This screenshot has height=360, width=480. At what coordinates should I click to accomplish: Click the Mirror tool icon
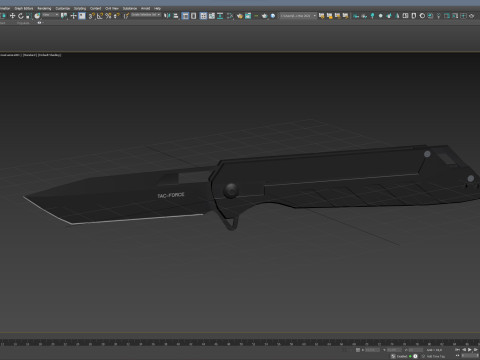pos(167,16)
